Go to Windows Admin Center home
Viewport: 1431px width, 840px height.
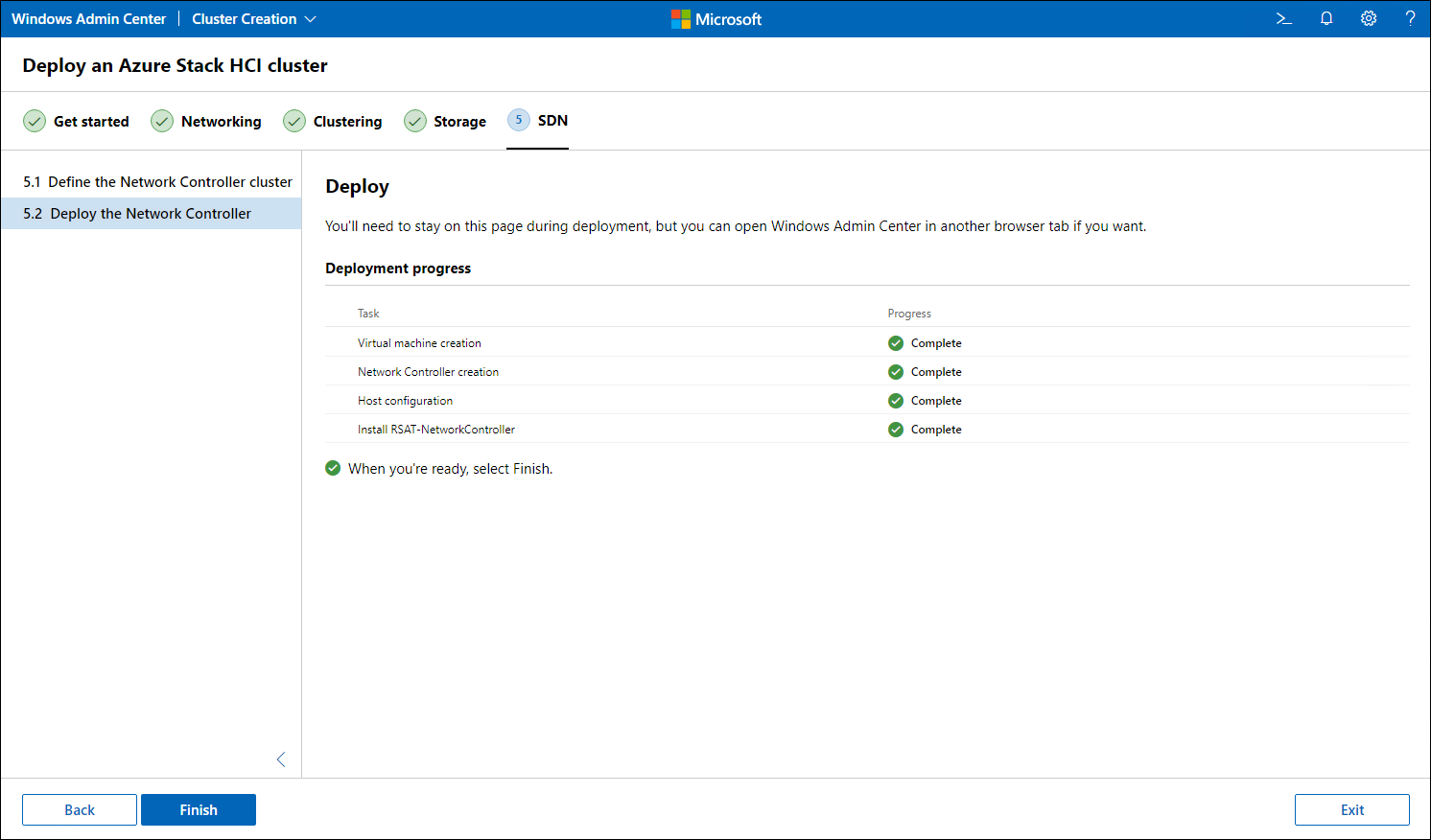click(88, 19)
